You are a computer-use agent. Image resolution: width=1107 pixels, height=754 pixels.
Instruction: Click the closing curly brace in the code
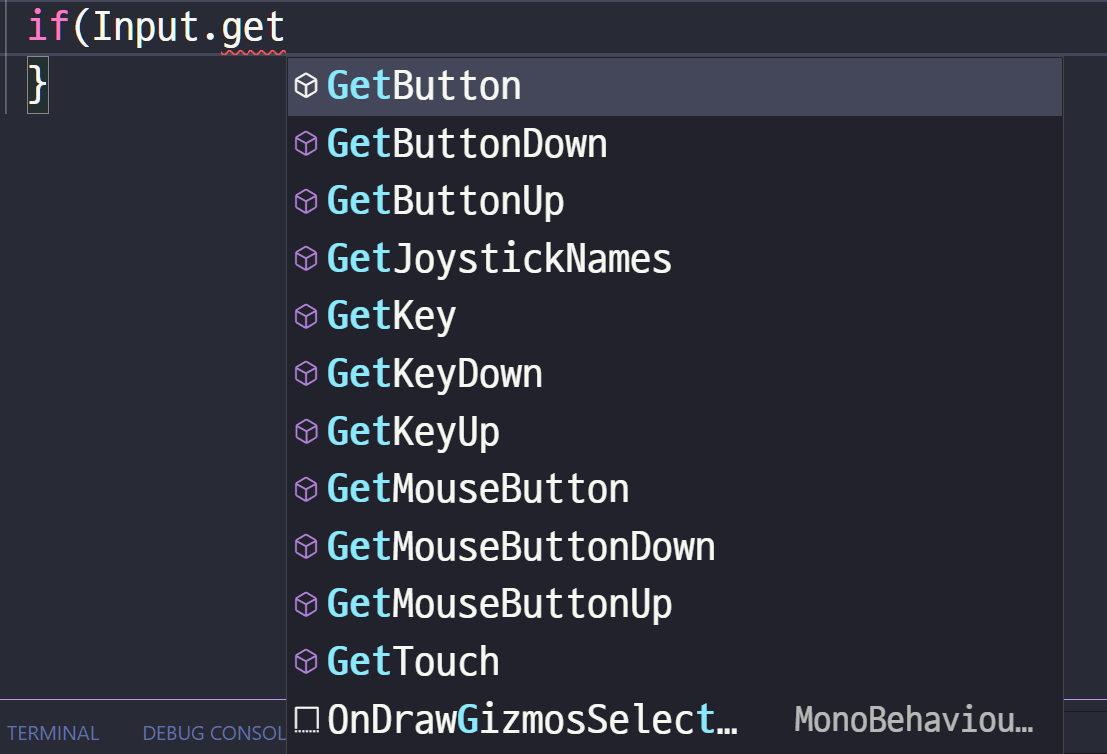37,84
